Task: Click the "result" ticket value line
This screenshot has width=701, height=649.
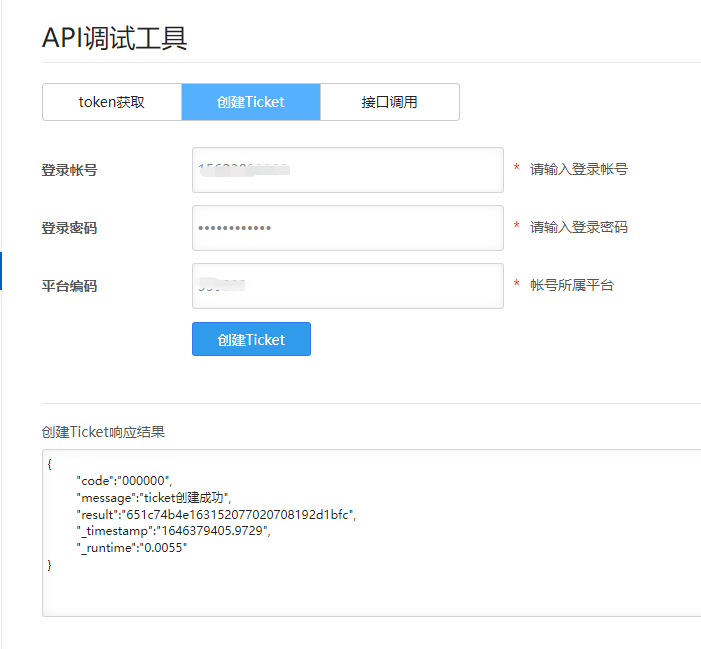Action: [215, 514]
